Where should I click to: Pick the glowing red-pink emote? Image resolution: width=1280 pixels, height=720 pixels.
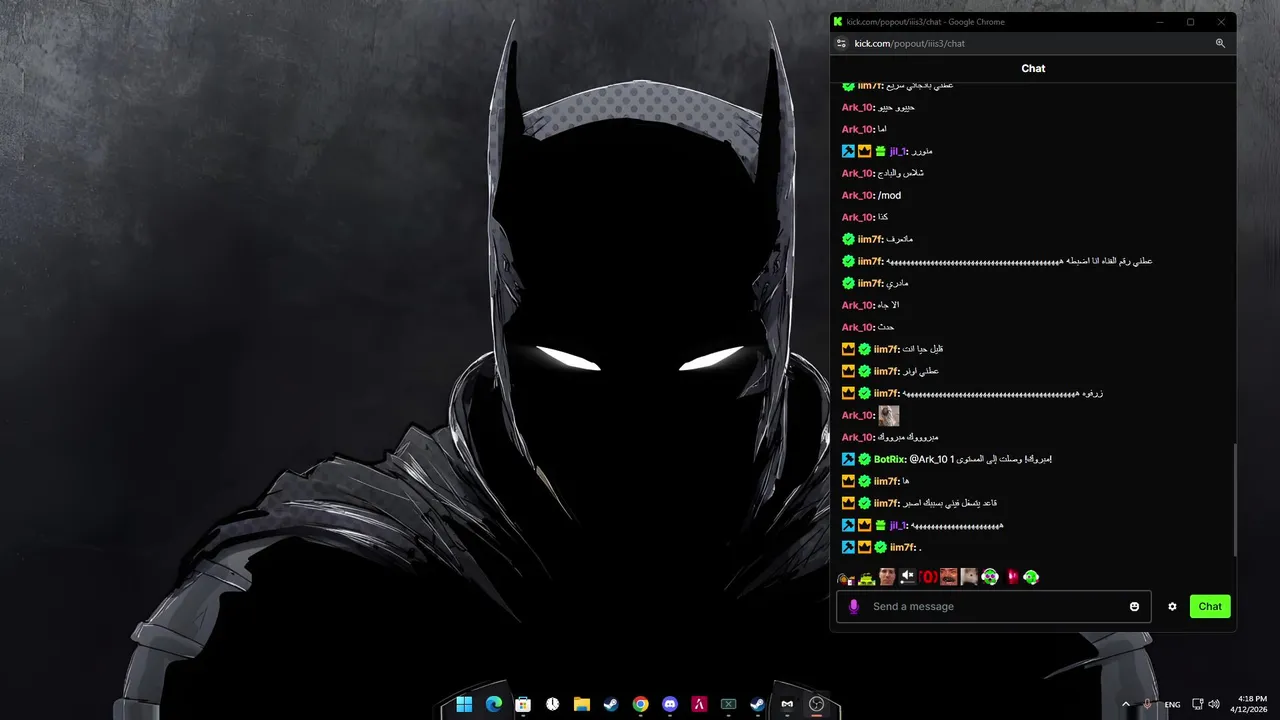pos(1012,577)
